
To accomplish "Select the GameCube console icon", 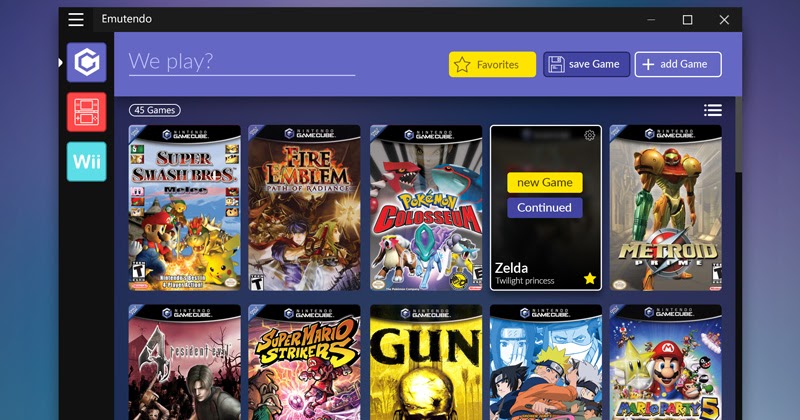I will tap(86, 62).
